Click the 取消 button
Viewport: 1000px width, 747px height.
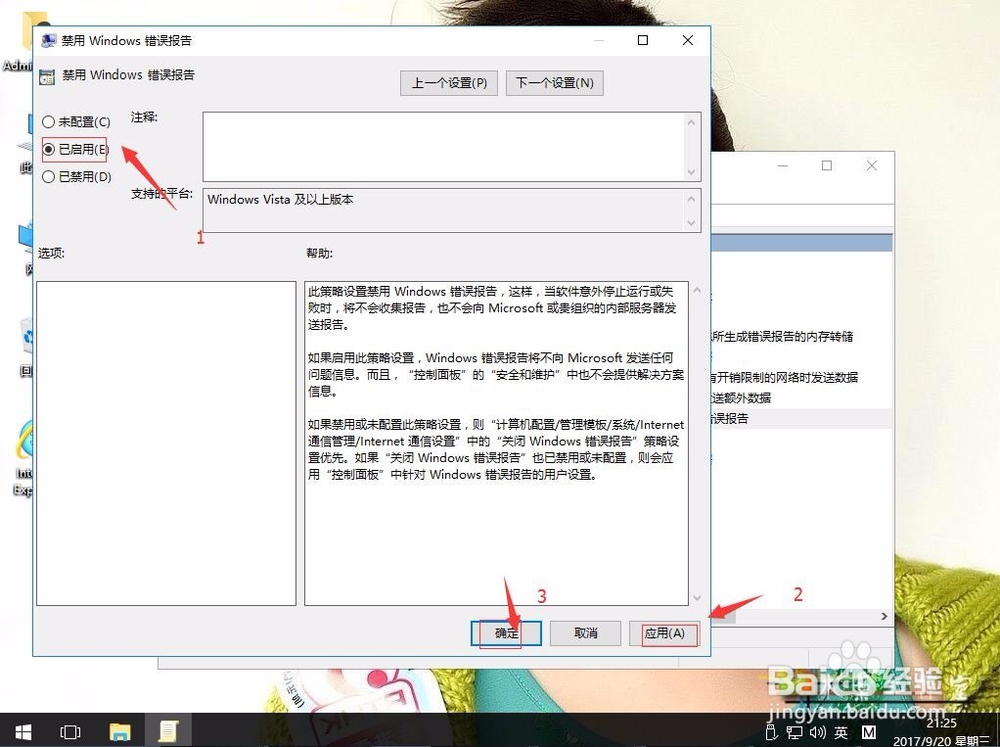585,633
